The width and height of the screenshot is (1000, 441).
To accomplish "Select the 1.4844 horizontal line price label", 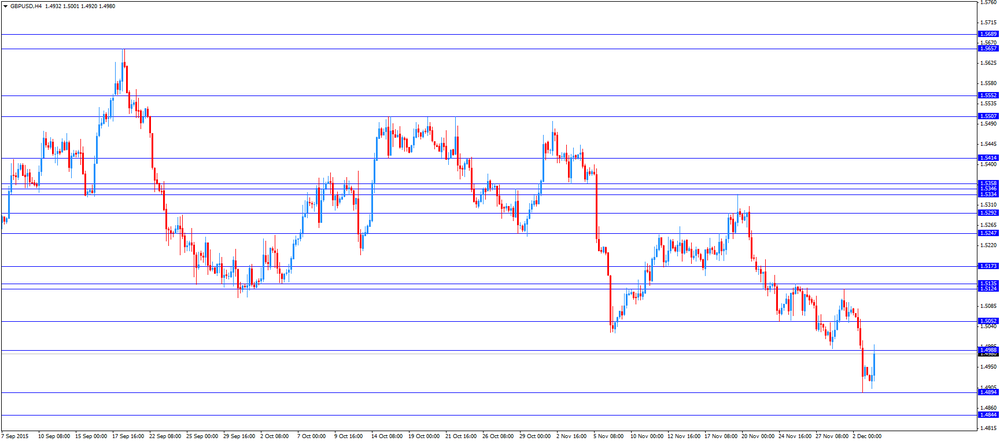I will pyautogui.click(x=987, y=415).
